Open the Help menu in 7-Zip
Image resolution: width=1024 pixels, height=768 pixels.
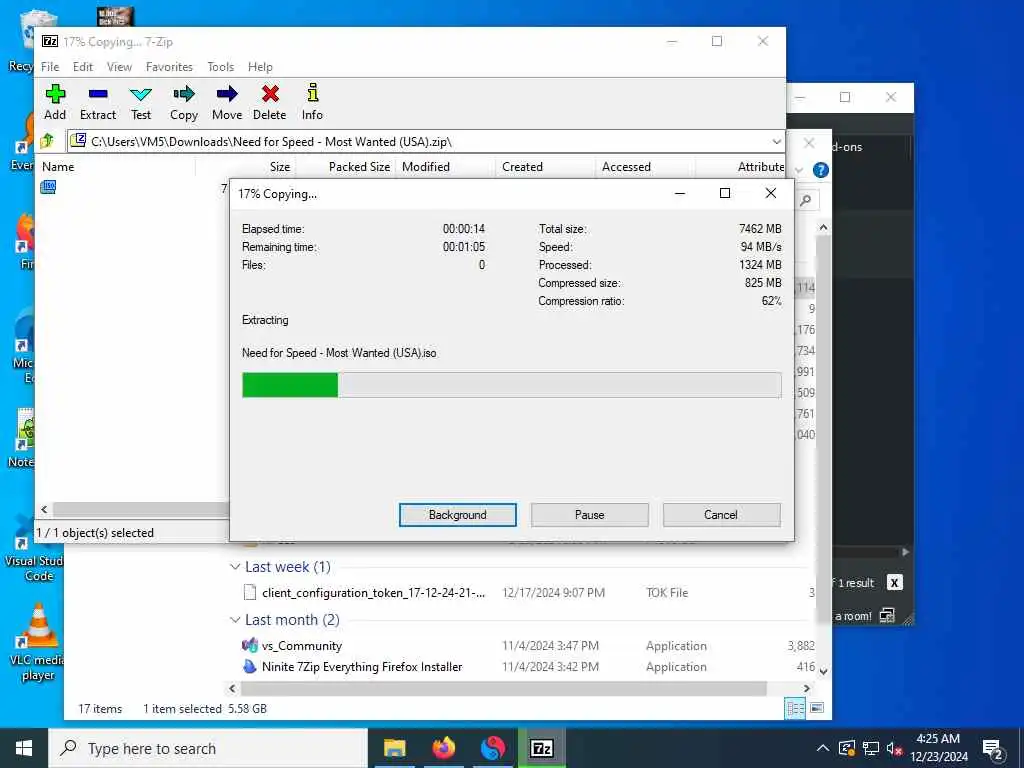[x=260, y=67]
